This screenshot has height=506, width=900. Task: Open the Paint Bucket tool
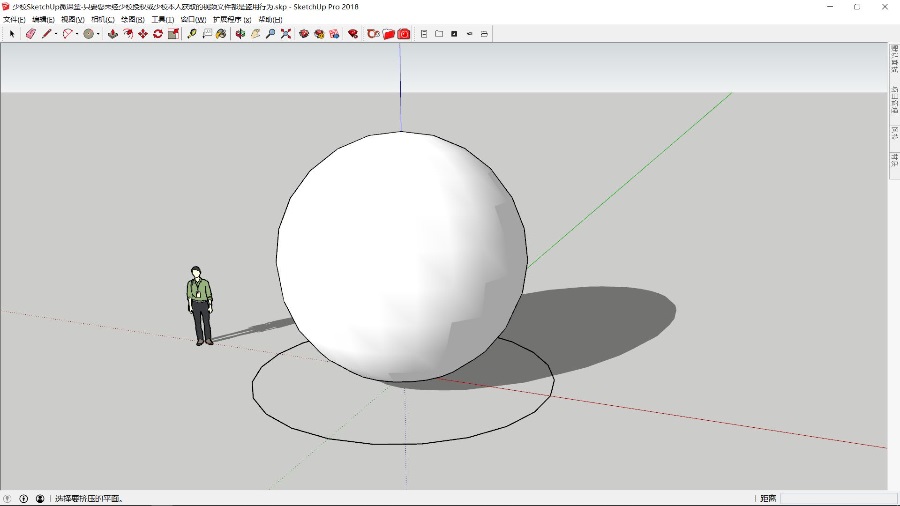(221, 34)
